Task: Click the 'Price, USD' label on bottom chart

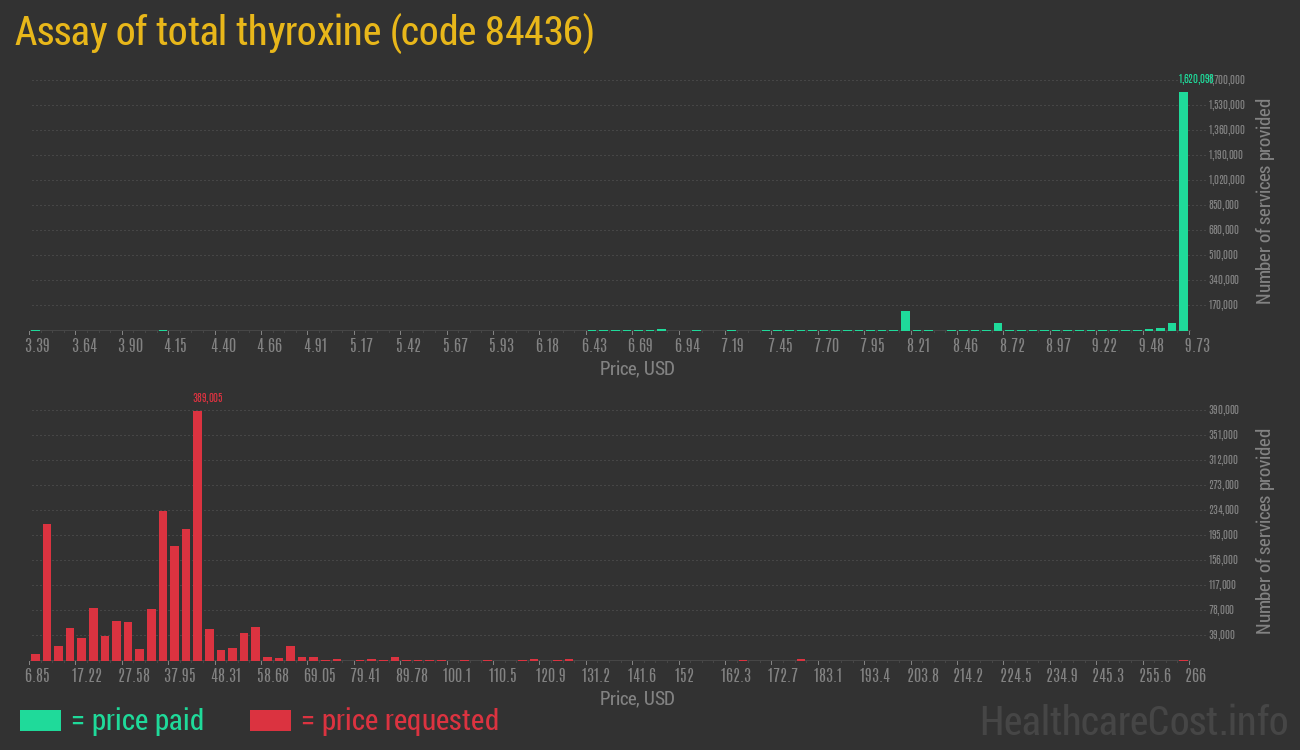Action: [x=636, y=698]
